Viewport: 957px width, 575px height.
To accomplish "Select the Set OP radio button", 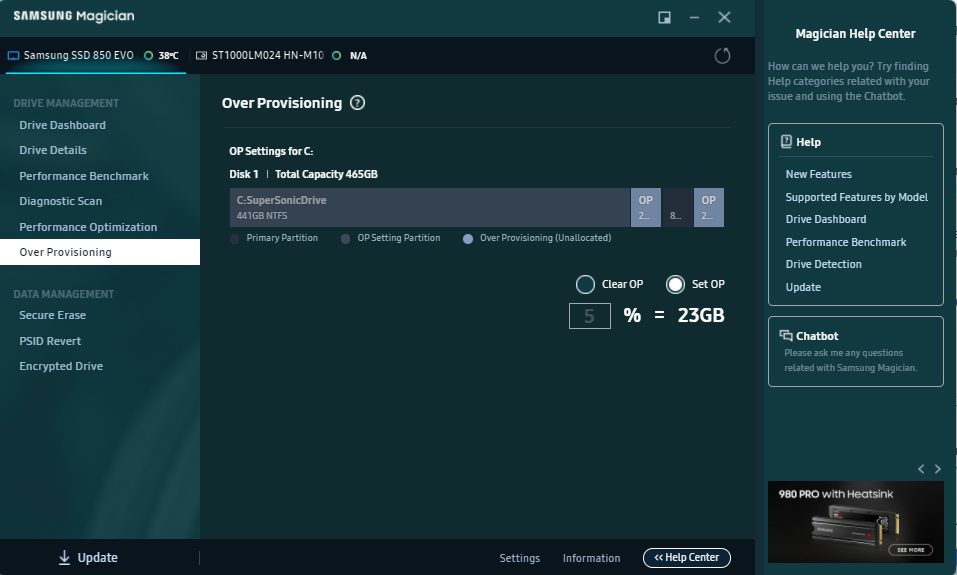I will click(675, 284).
